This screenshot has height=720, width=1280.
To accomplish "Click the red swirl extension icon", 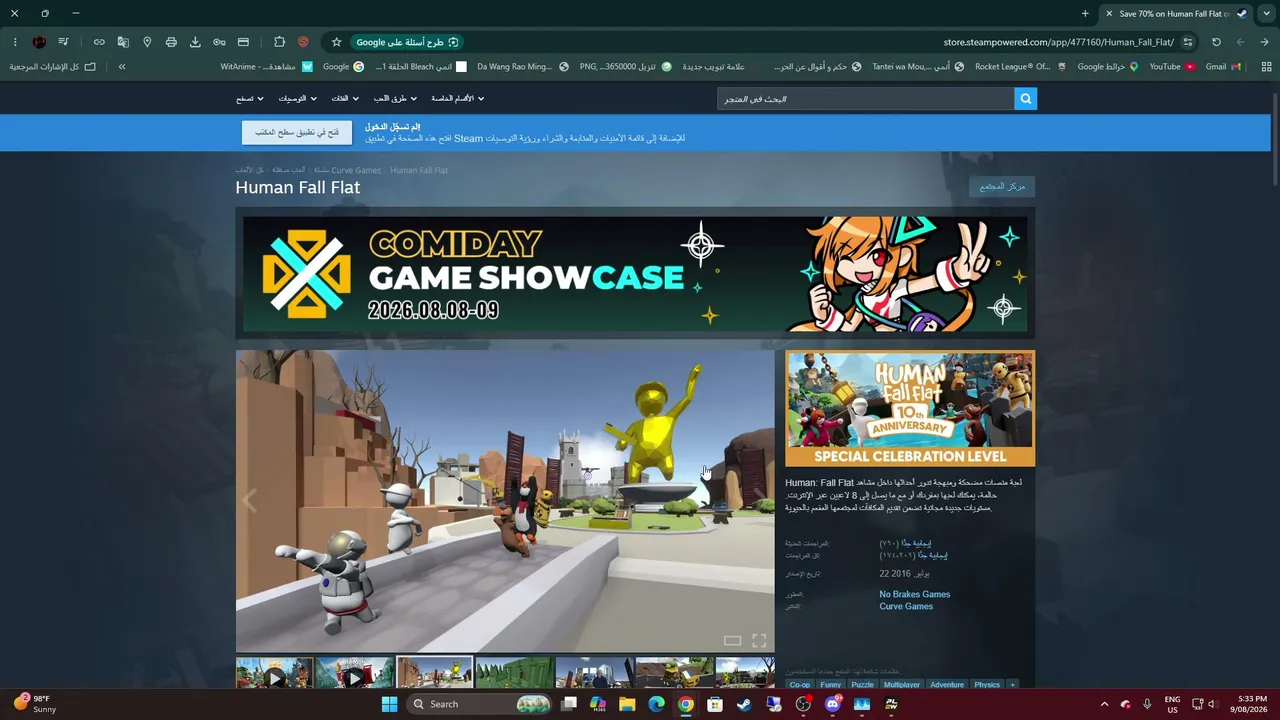I will click(x=303, y=42).
